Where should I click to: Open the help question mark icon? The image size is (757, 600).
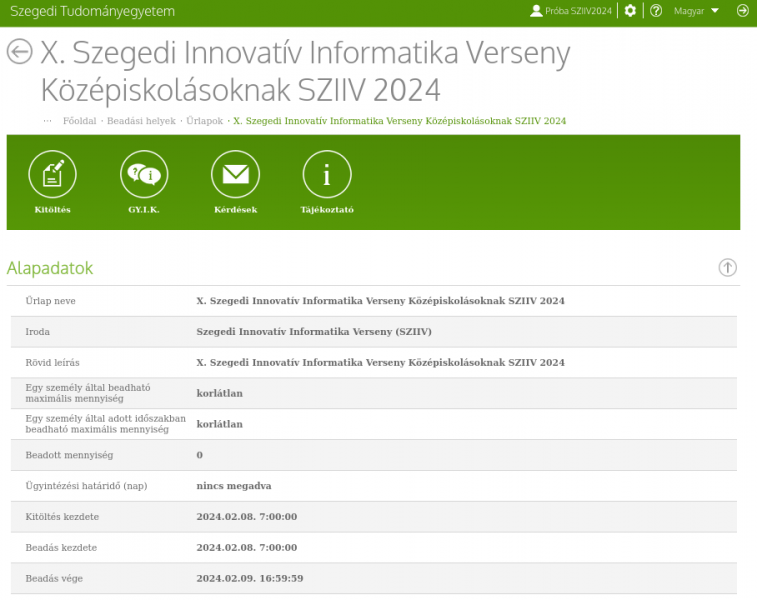(x=656, y=11)
